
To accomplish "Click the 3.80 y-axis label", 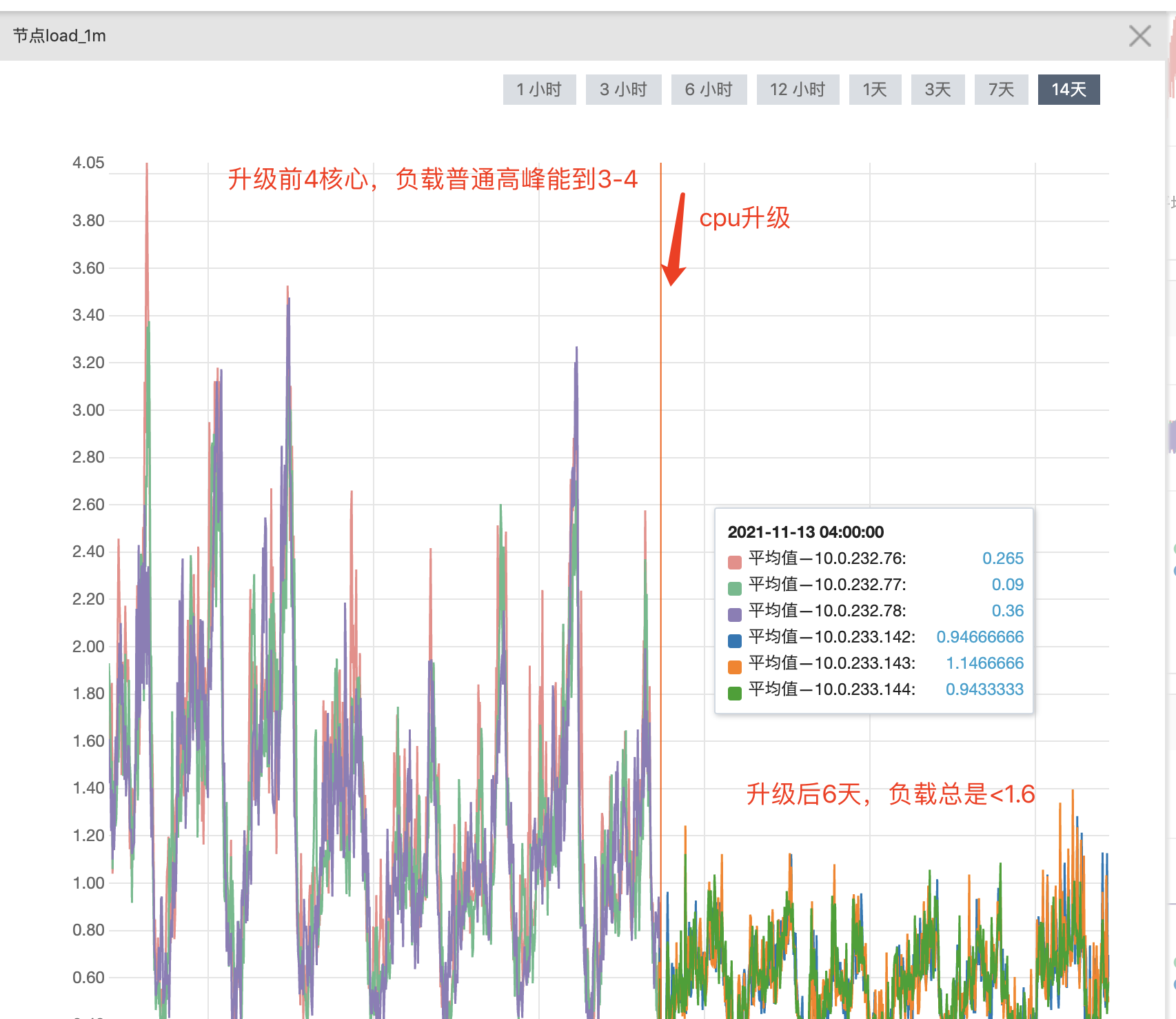I will [x=88, y=221].
